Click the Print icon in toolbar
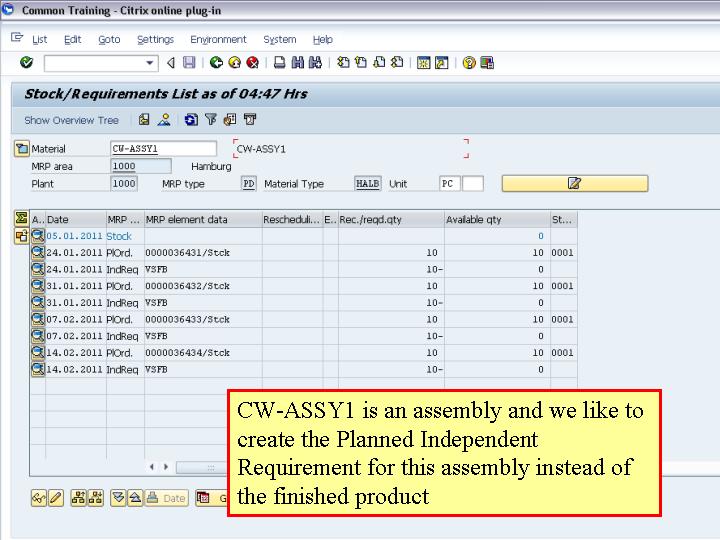This screenshot has height=540, width=720. (x=280, y=62)
